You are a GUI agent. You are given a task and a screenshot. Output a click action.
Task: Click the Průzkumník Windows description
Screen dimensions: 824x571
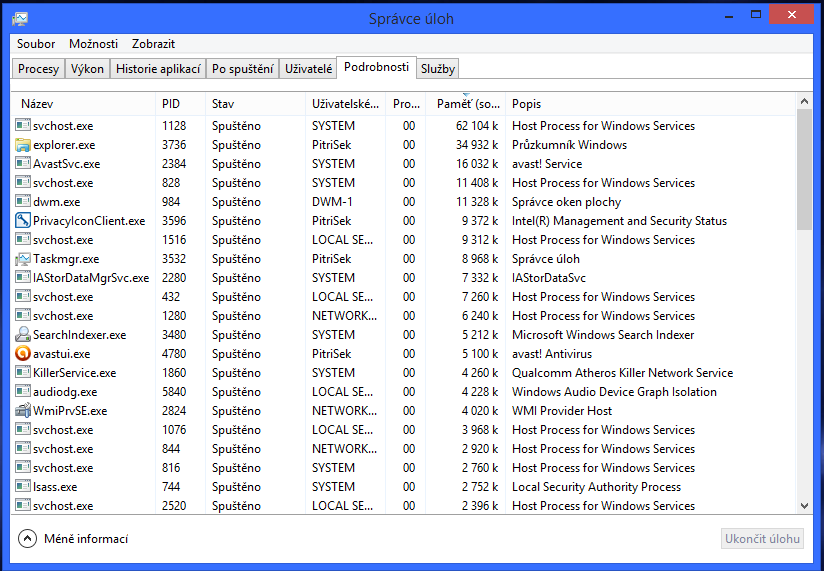569,144
